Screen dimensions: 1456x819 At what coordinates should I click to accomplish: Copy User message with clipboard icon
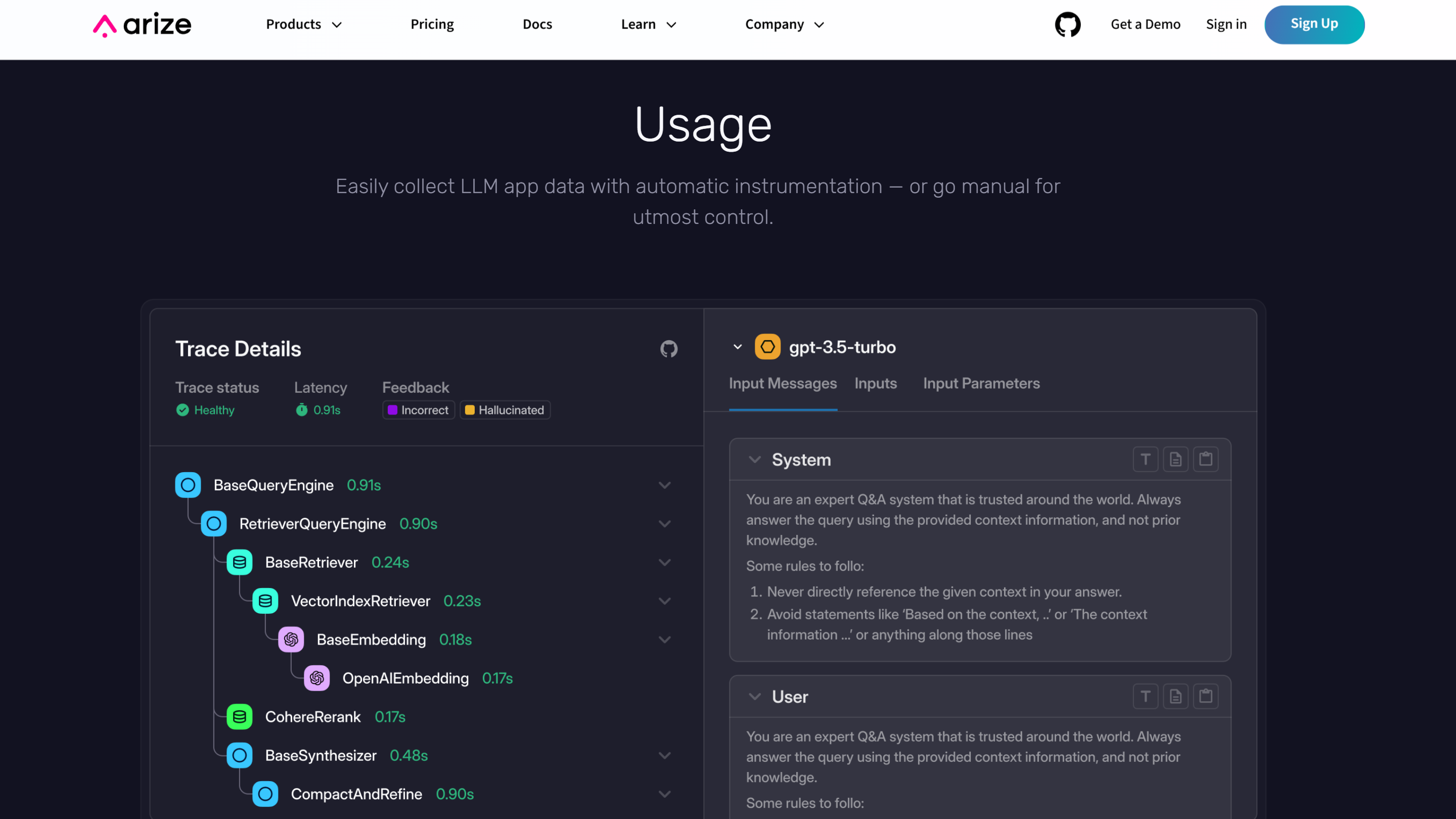[x=1205, y=696]
